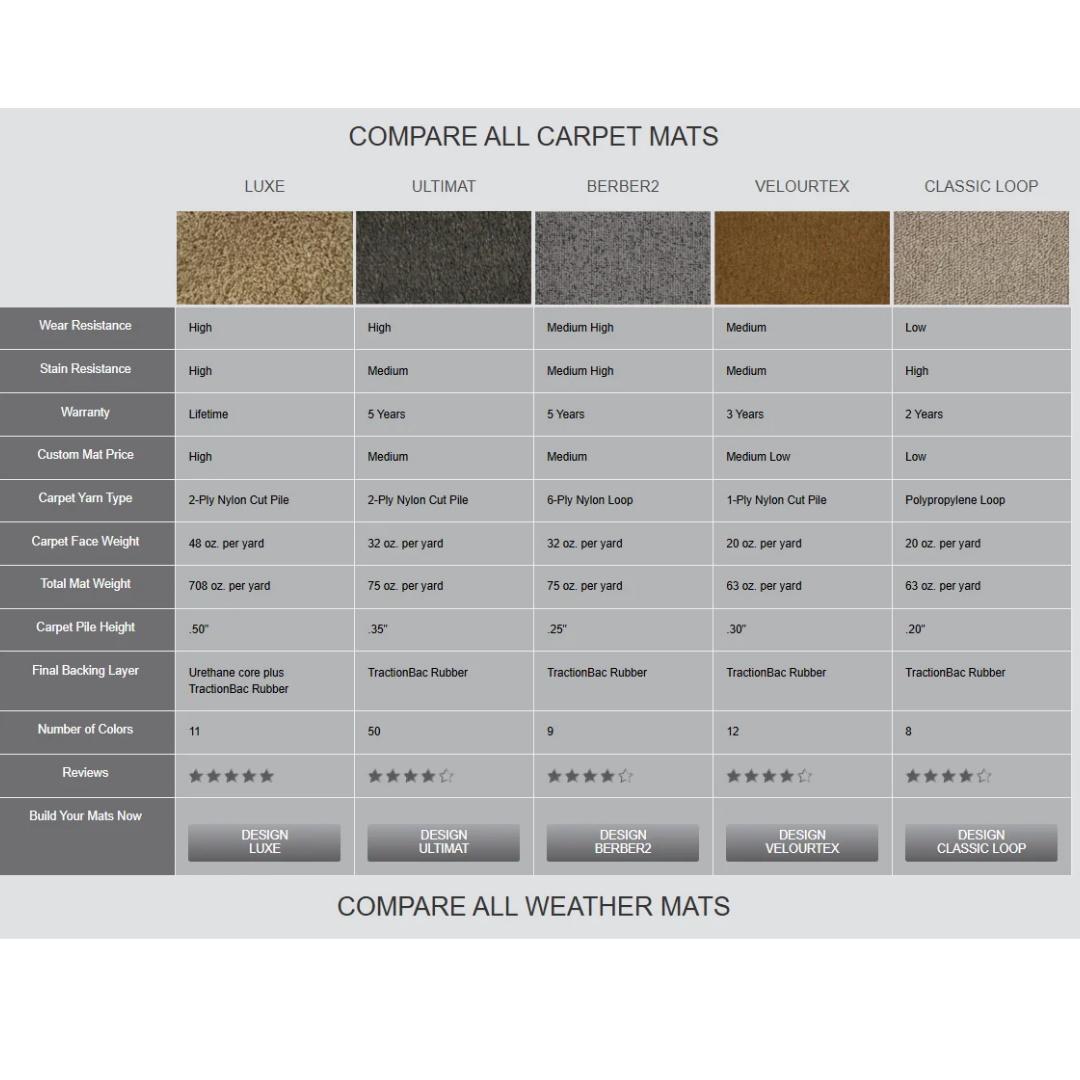Image resolution: width=1080 pixels, height=1080 pixels.
Task: View the Berber2 gray carpet sample
Action: click(623, 258)
